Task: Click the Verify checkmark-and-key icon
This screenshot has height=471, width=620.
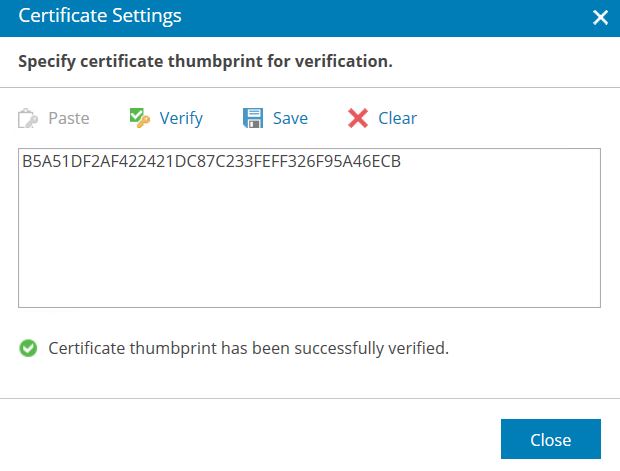Action: [140, 118]
